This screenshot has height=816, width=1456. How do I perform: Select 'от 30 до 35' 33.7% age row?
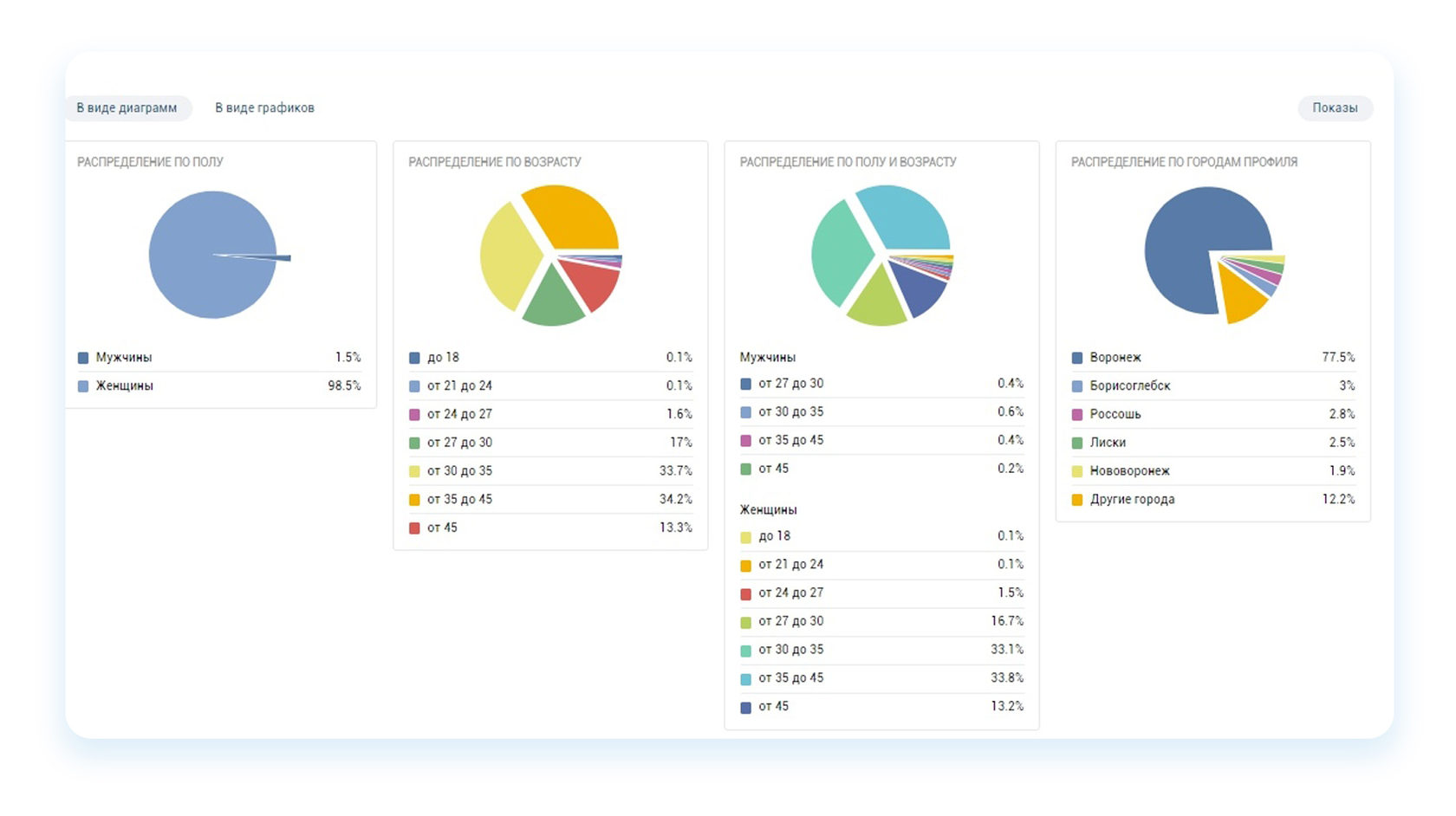coord(550,471)
